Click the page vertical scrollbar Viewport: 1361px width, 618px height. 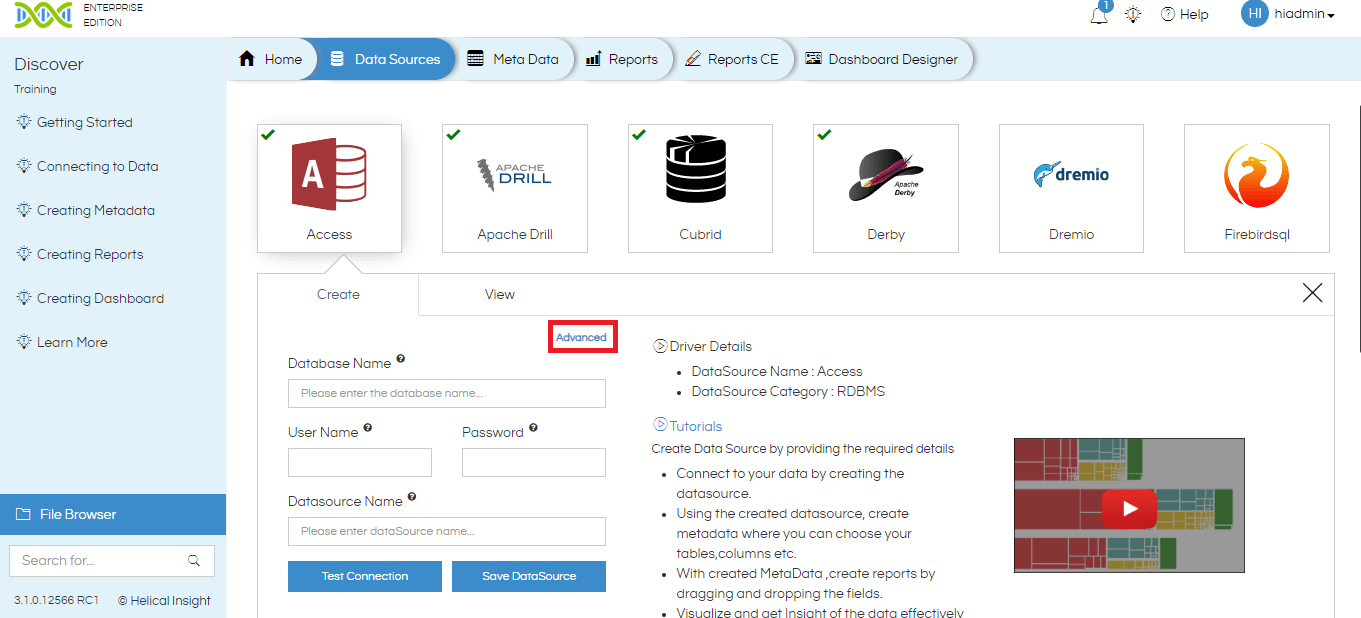coord(1358,228)
